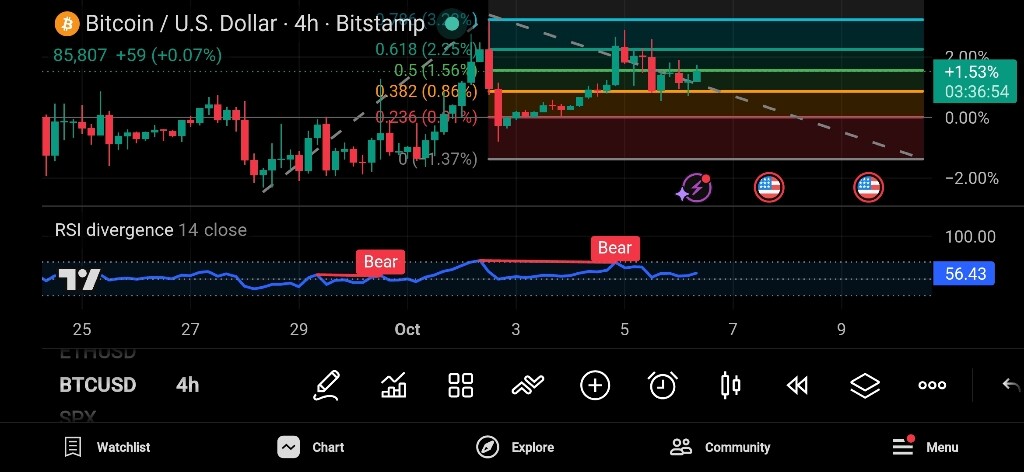The image size is (1024, 472).
Task: Undo with the curved arrow icon
Action: point(1011,385)
